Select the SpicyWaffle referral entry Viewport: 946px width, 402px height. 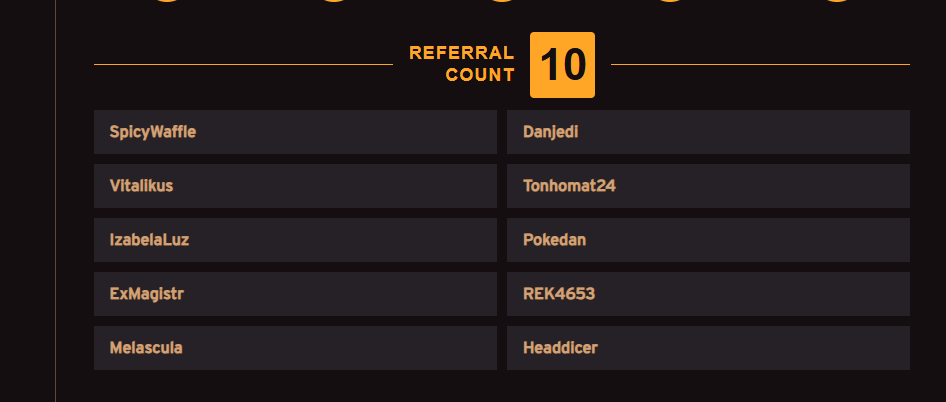pyautogui.click(x=295, y=132)
